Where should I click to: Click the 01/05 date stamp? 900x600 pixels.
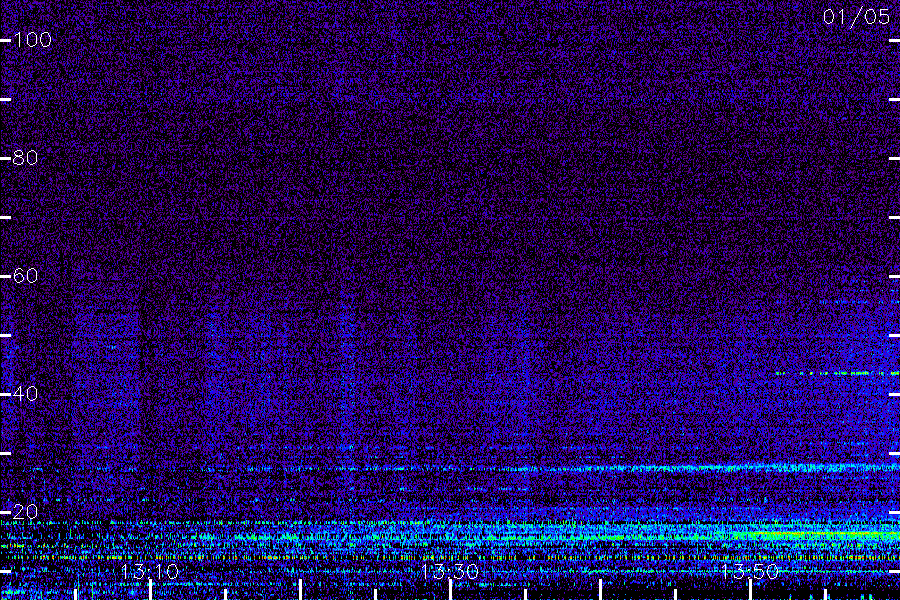tap(856, 17)
